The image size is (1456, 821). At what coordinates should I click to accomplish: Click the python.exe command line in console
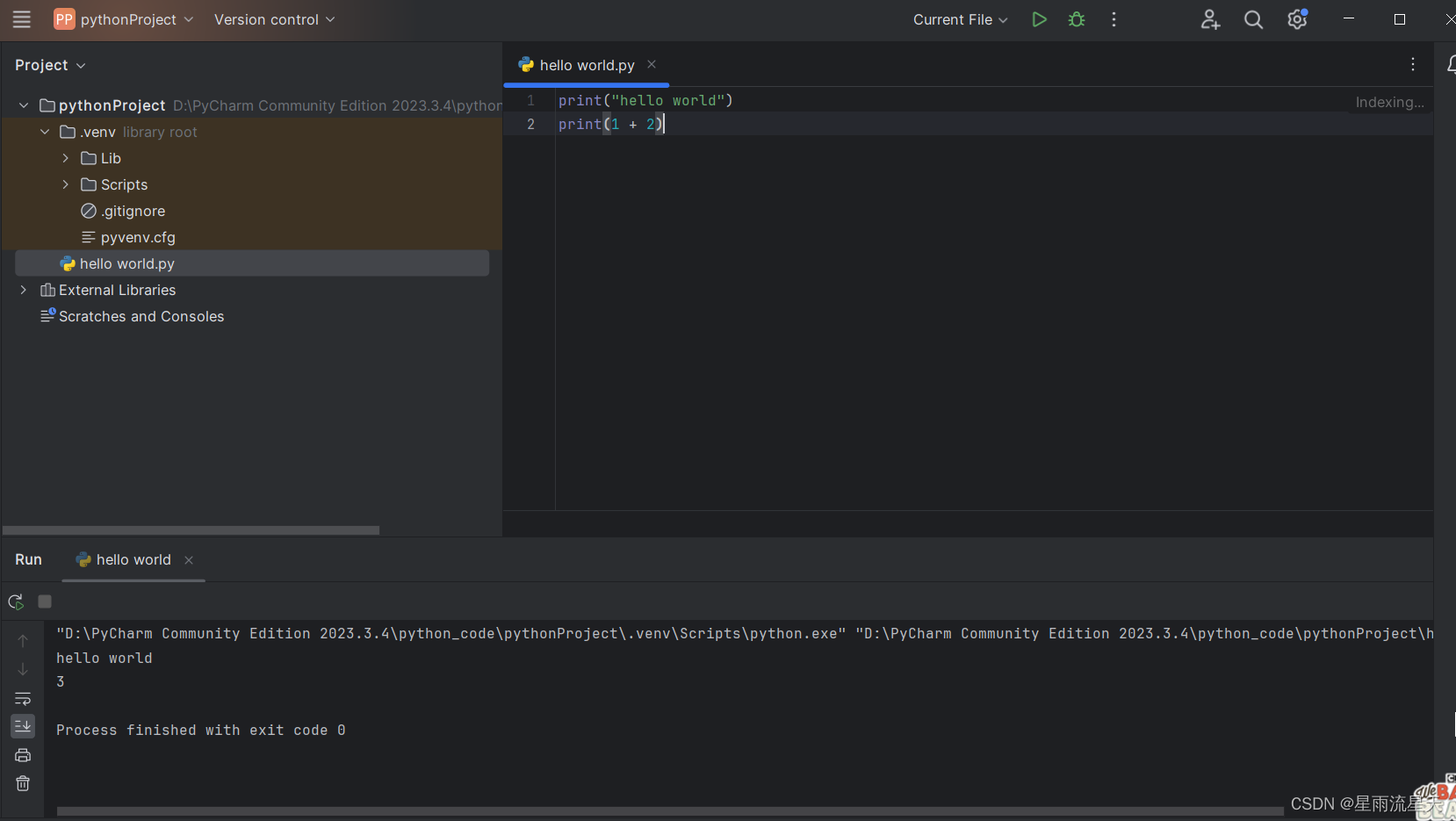(744, 633)
